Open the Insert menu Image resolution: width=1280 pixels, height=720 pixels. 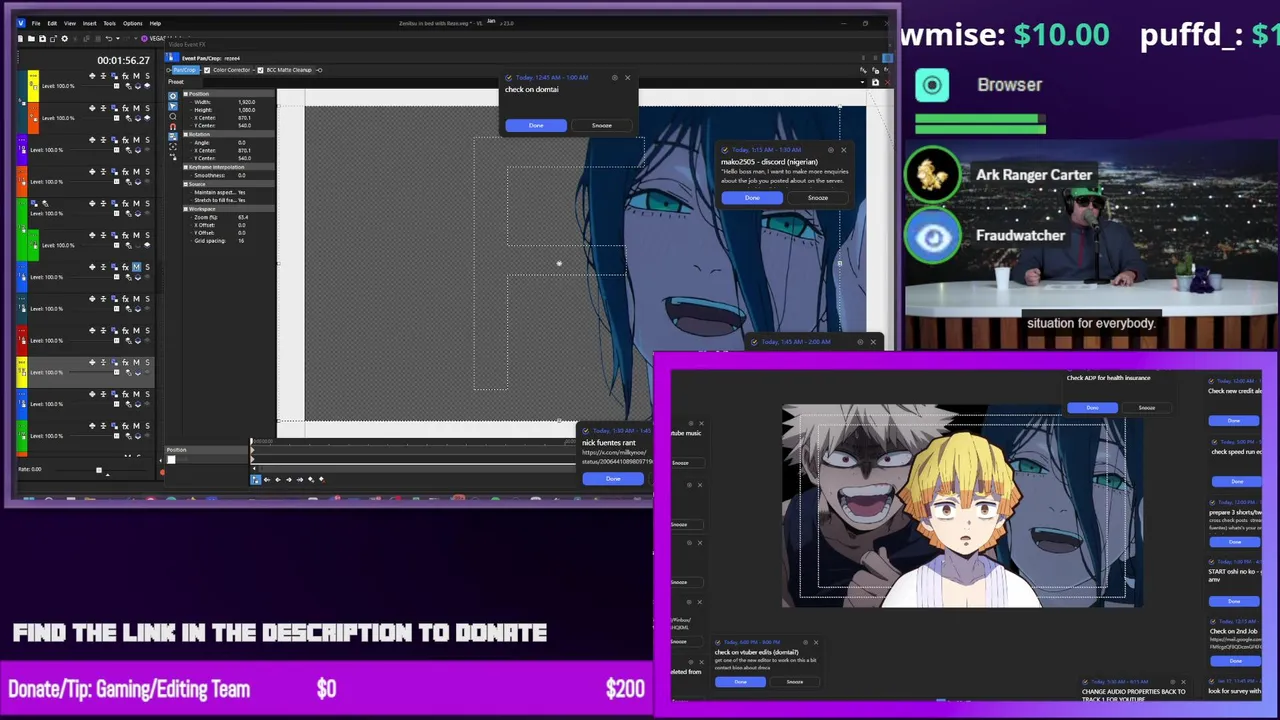tap(90, 23)
